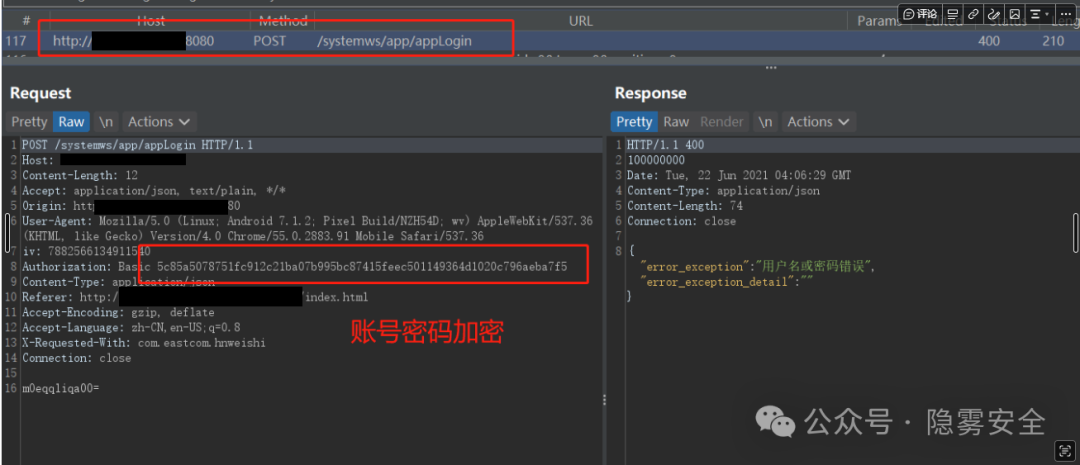Click the scan text icon at bottom right
Screen dimensions: 1080x465
[1065, 451]
